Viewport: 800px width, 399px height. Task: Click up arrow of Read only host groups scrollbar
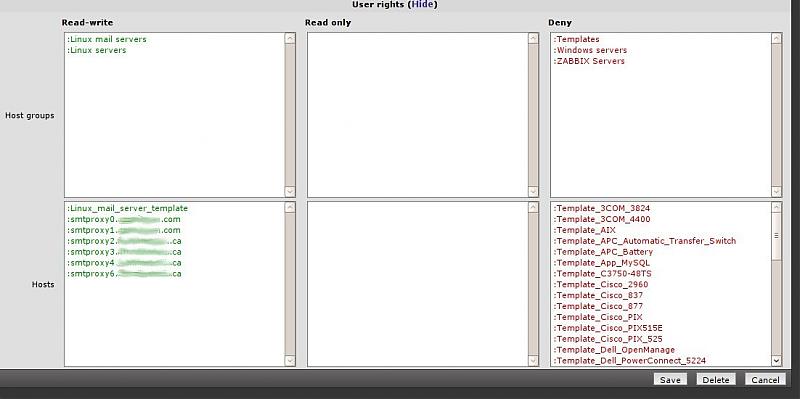[x=533, y=38]
